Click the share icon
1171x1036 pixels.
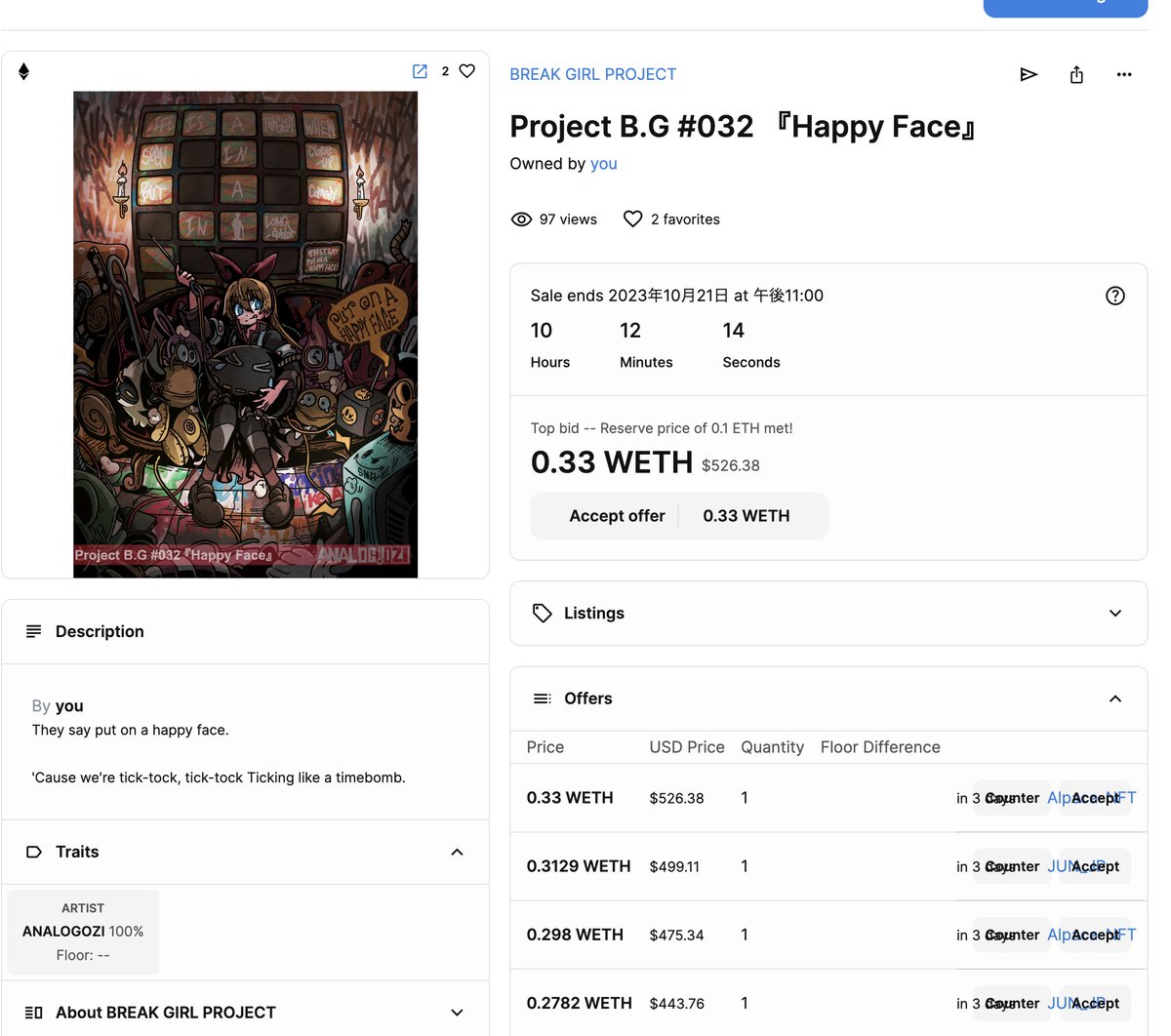pos(1076,74)
